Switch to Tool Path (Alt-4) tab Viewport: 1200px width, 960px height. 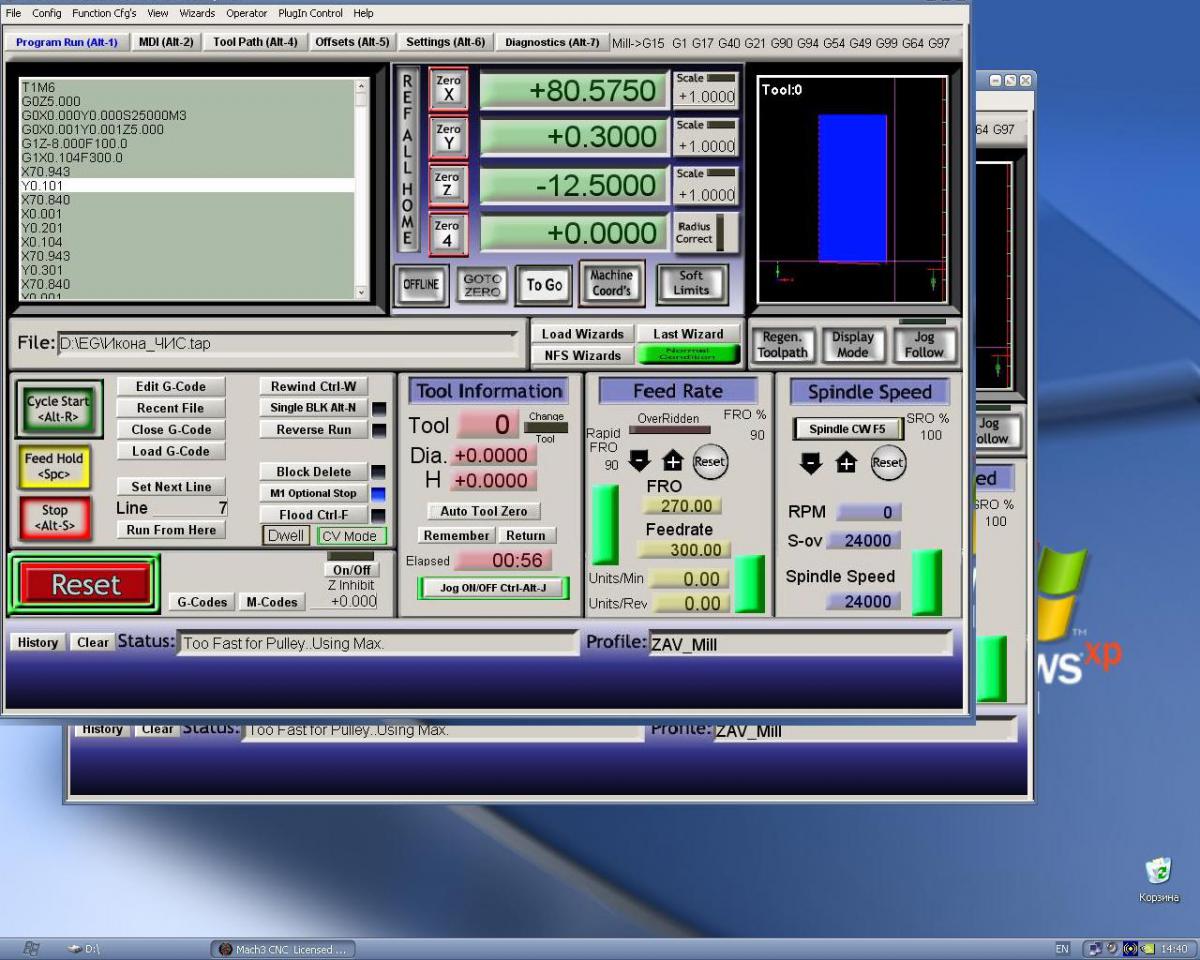coord(255,42)
